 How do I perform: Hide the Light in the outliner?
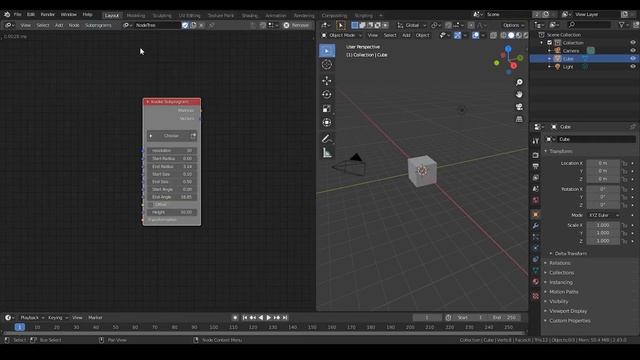click(633, 67)
